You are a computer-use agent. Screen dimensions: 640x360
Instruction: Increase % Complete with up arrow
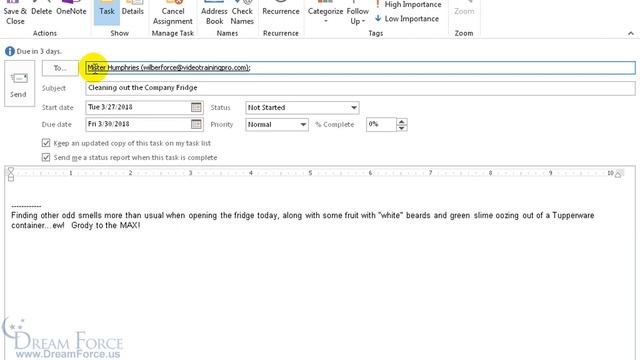click(x=402, y=121)
